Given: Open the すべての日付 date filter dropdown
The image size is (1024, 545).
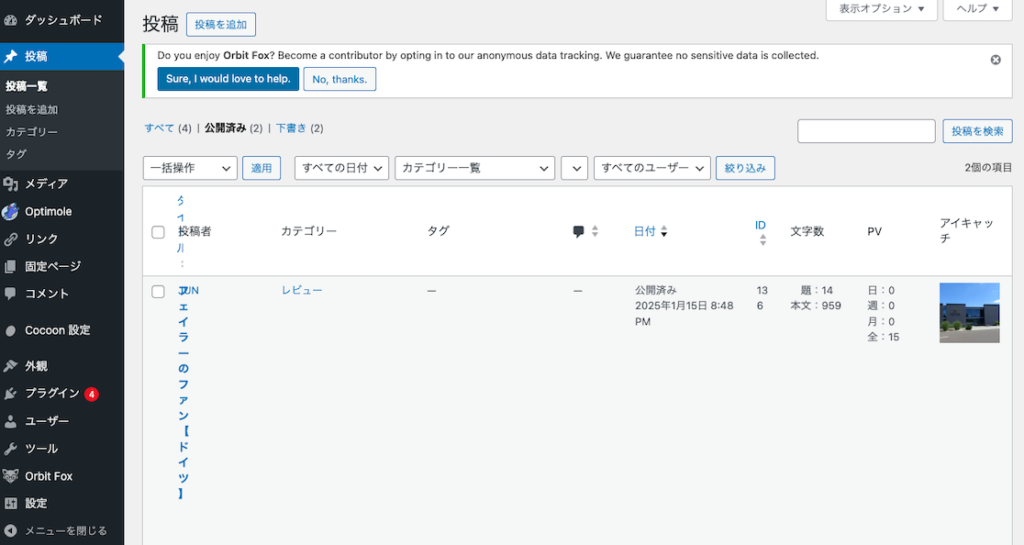Looking at the screenshot, I should point(341,168).
